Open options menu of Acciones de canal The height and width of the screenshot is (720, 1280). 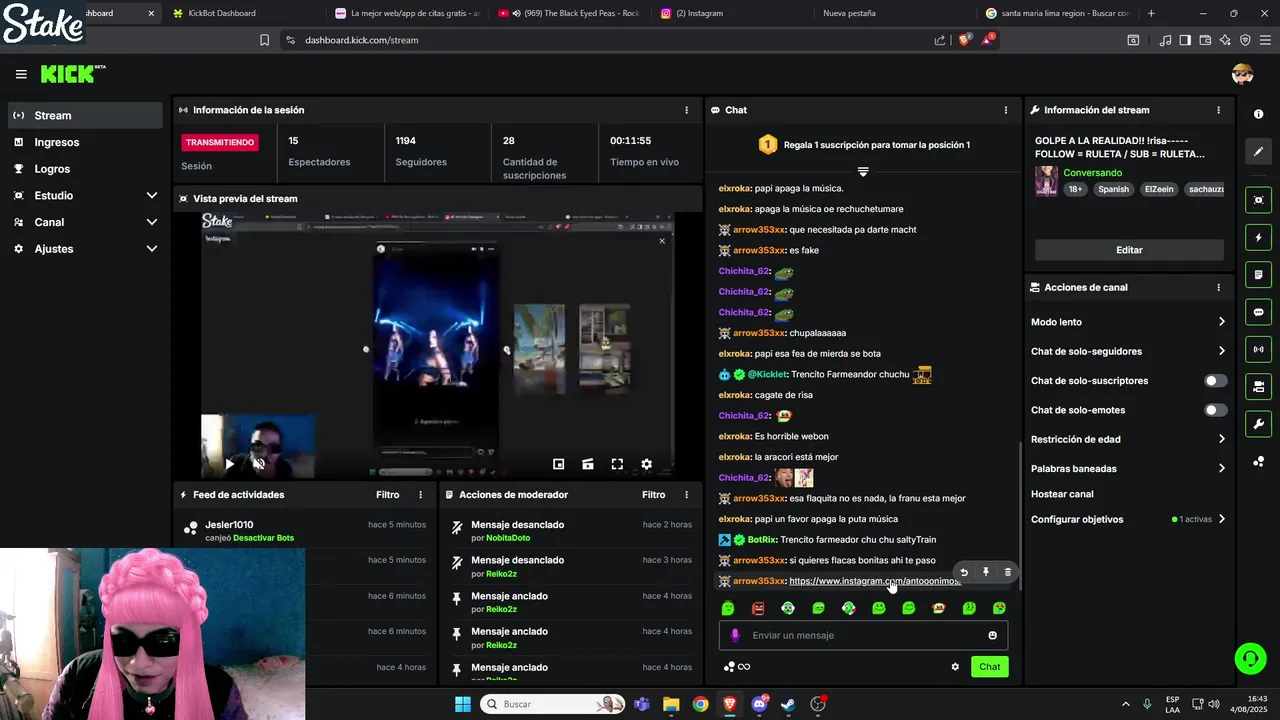1218,287
